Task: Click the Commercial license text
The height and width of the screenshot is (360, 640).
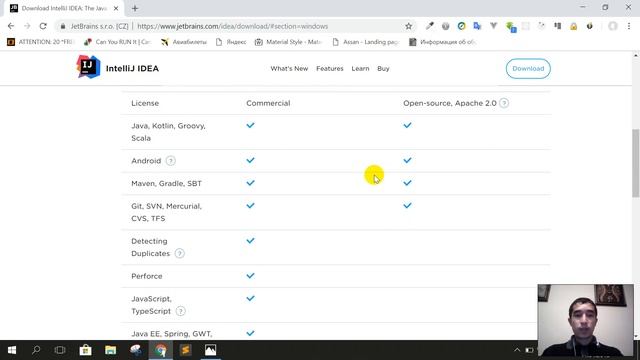Action: tap(268, 103)
